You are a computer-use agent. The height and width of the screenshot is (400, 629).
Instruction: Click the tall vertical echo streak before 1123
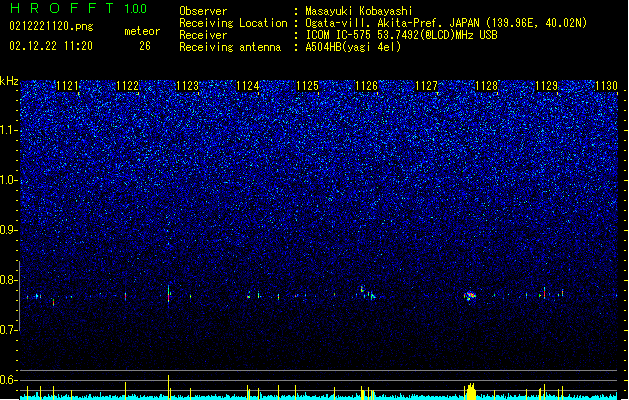click(168, 294)
